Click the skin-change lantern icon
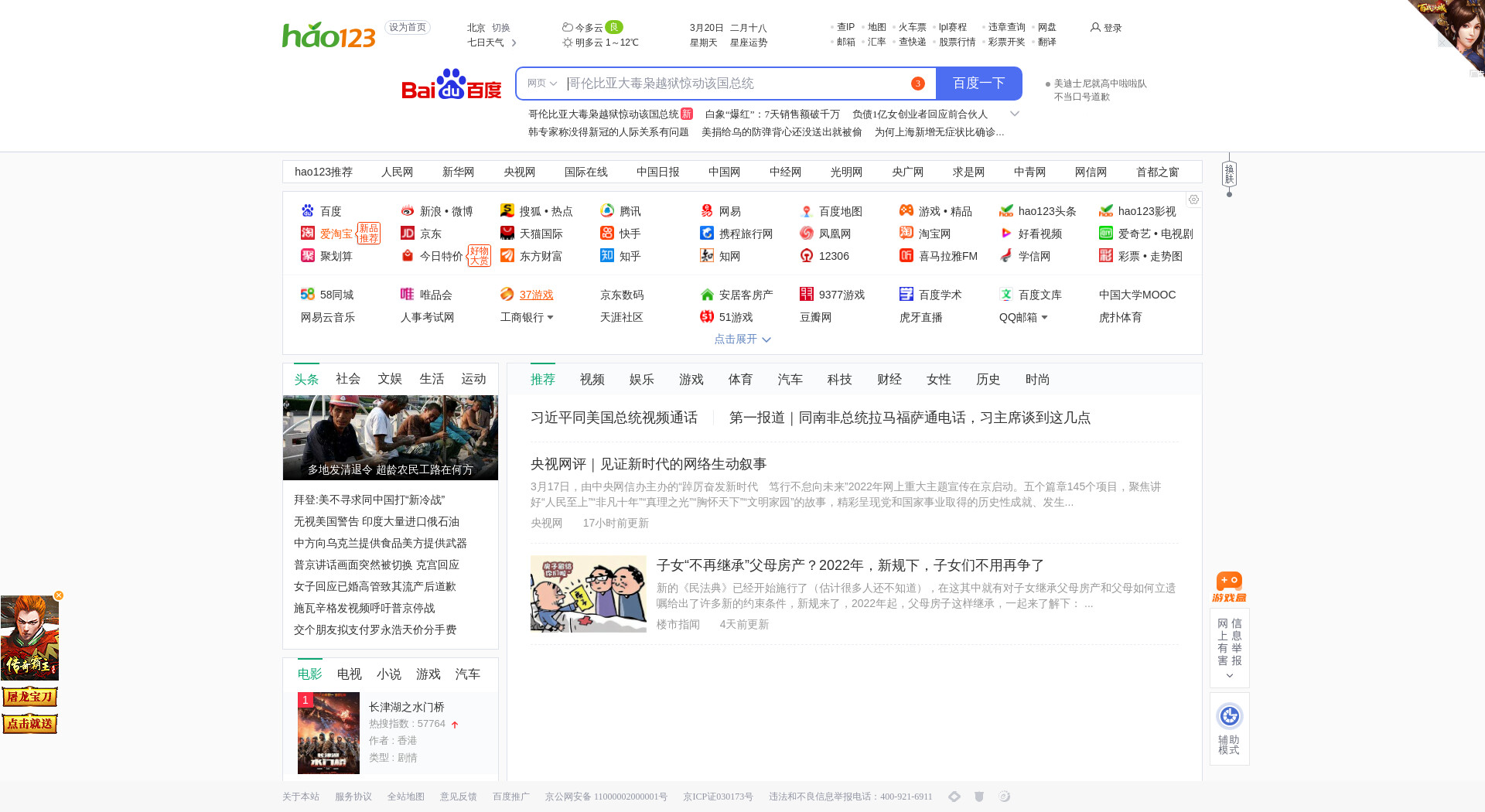The image size is (1485, 812). click(x=1229, y=174)
